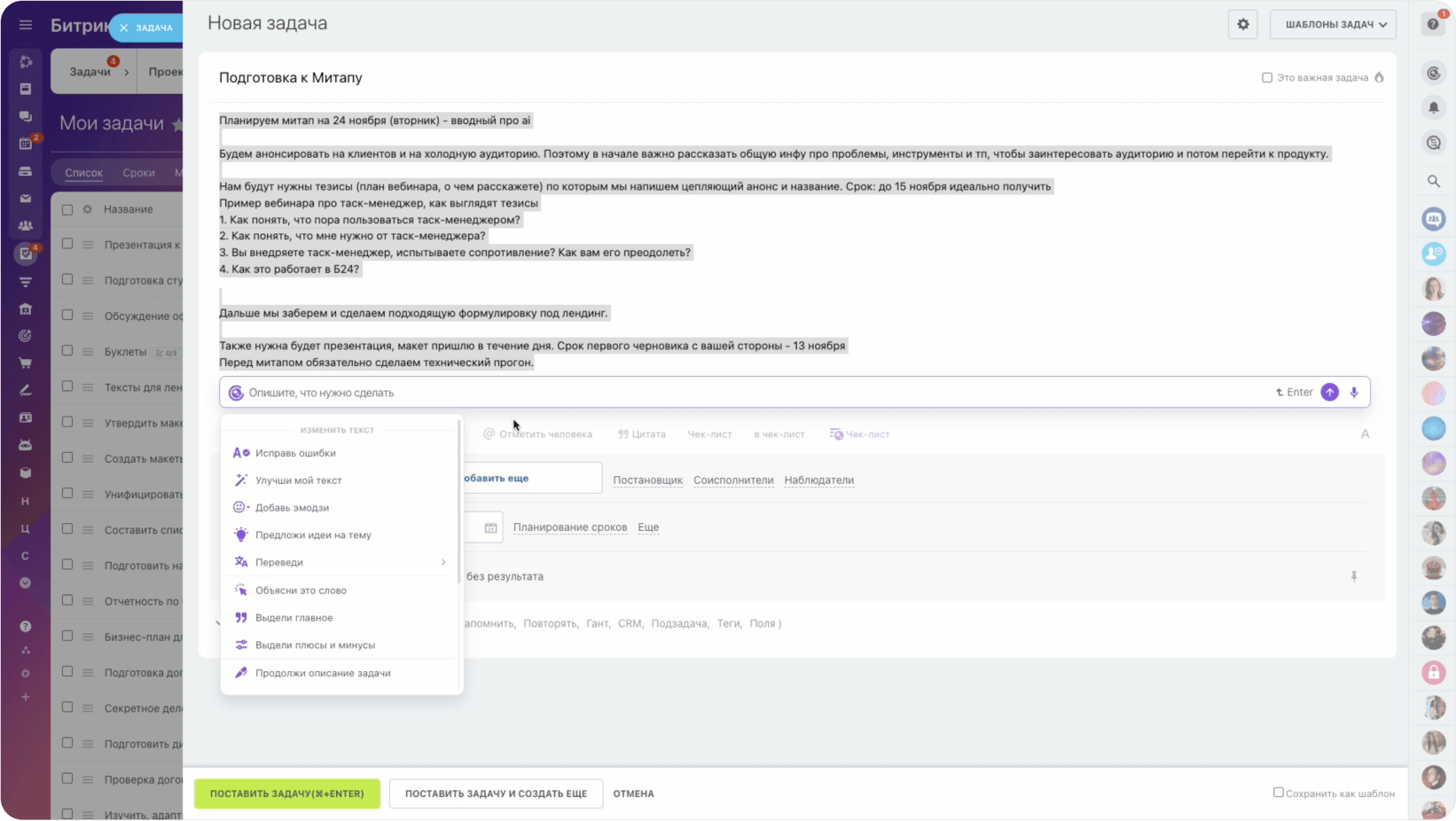Viewport: 1456px width, 821px height.
Task: Open notifications via the bell icon
Action: click(1433, 107)
